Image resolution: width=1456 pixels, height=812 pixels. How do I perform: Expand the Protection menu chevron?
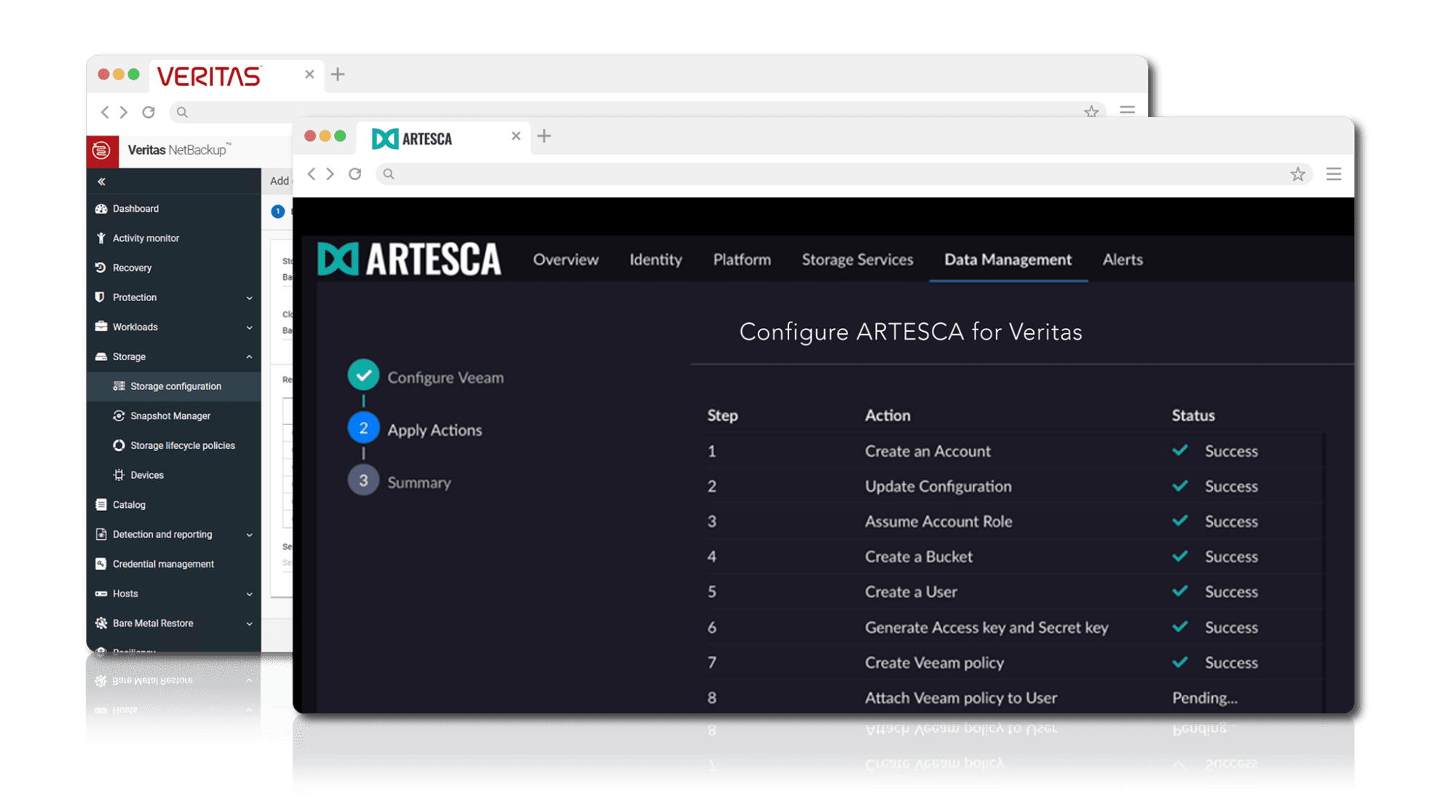point(249,298)
